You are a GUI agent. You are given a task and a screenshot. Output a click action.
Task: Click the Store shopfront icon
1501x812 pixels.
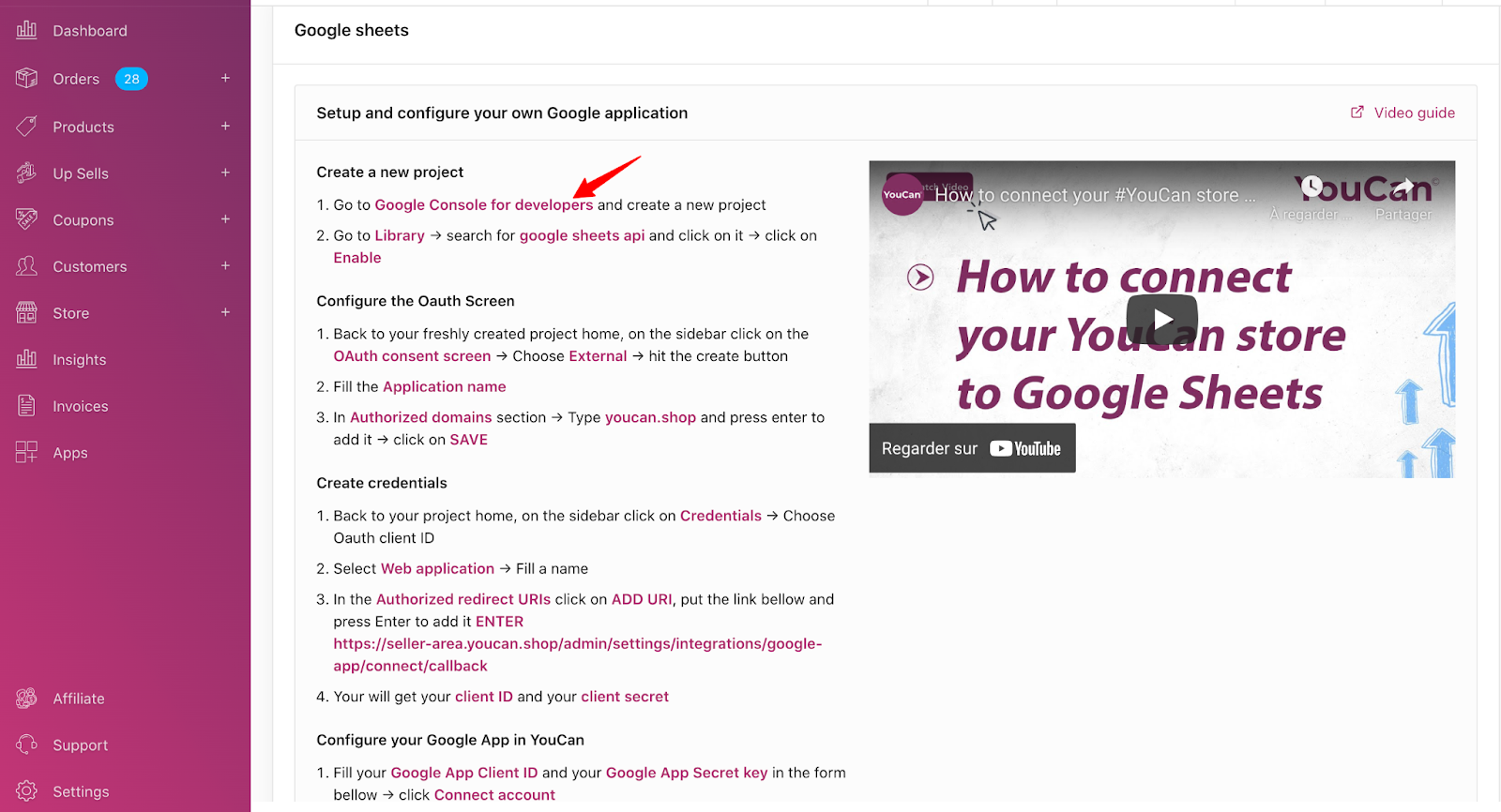[x=26, y=312]
